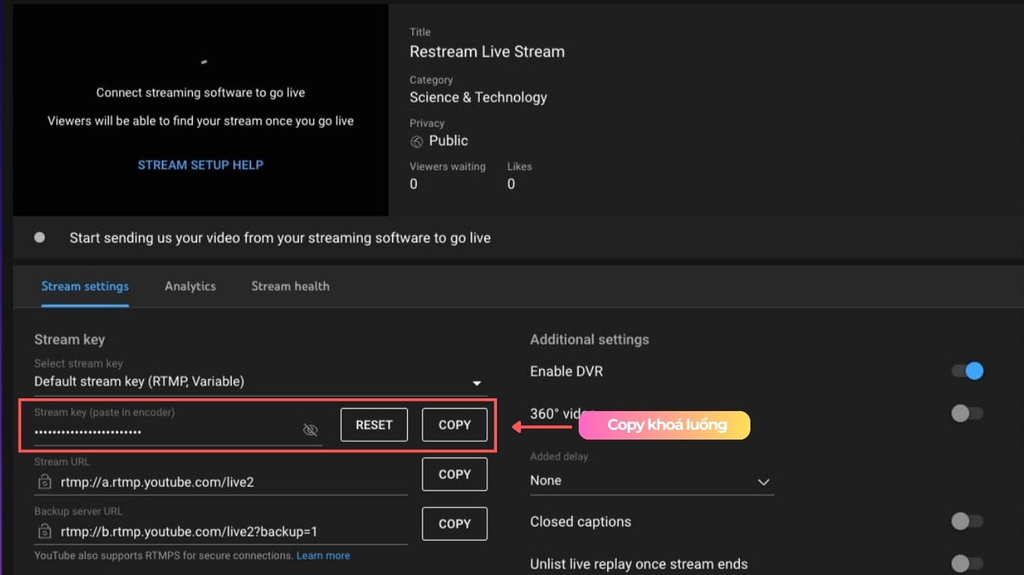
Task: Click the Public privacy value
Action: 448,141
